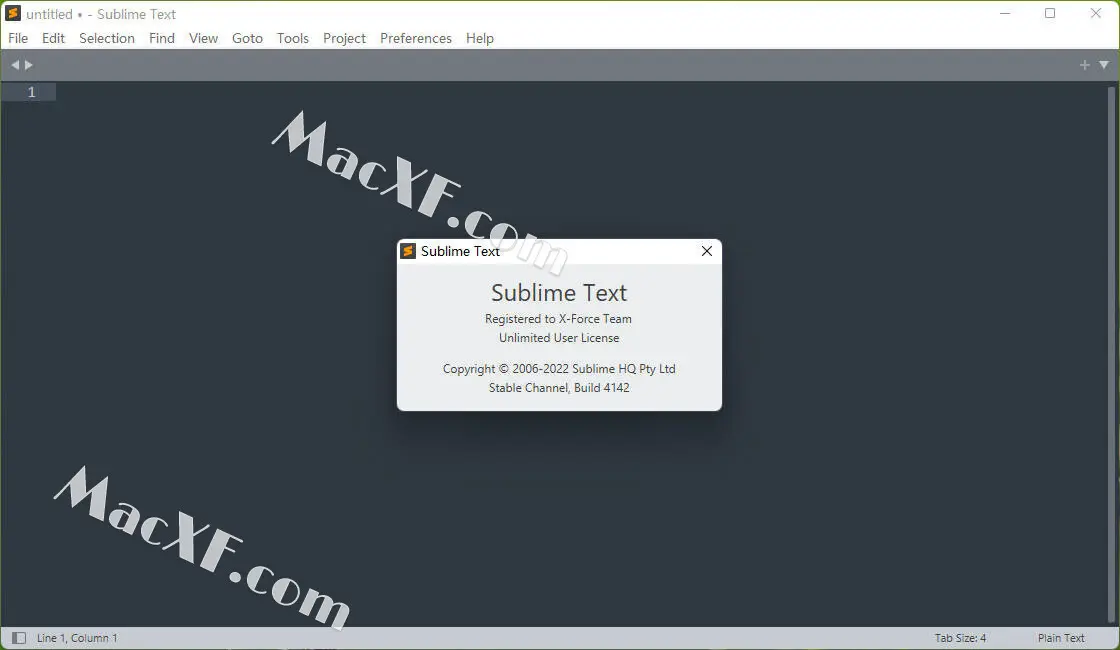Open the Tools menu
This screenshot has height=650, width=1120.
pos(293,39)
